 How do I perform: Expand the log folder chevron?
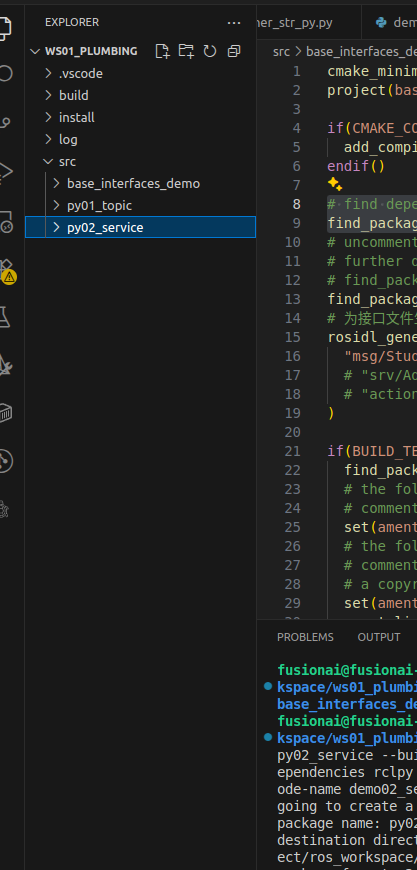pyautogui.click(x=48, y=139)
